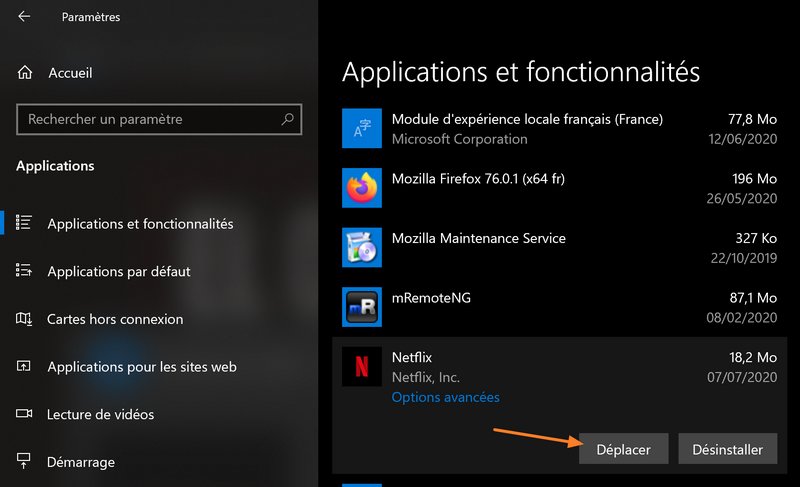Click the Netflix app icon

point(362,367)
